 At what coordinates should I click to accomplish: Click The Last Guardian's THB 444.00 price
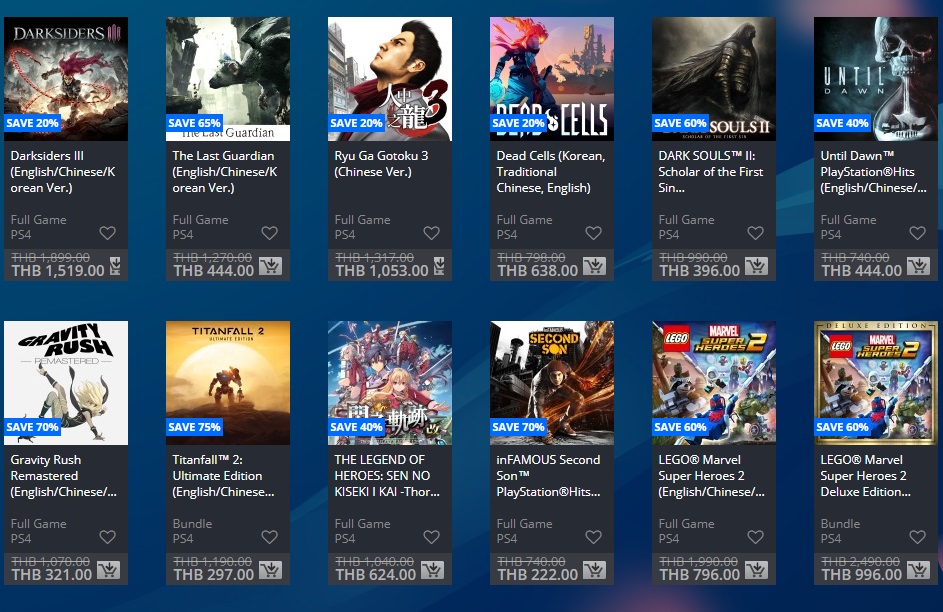coord(213,271)
